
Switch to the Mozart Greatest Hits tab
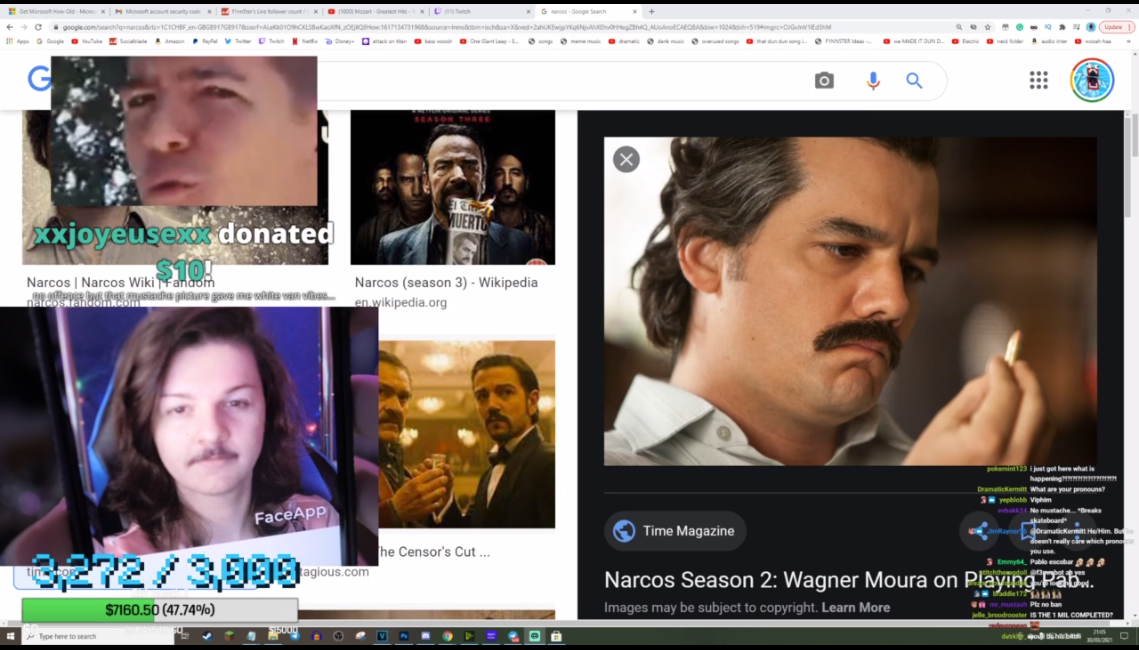coord(375,12)
